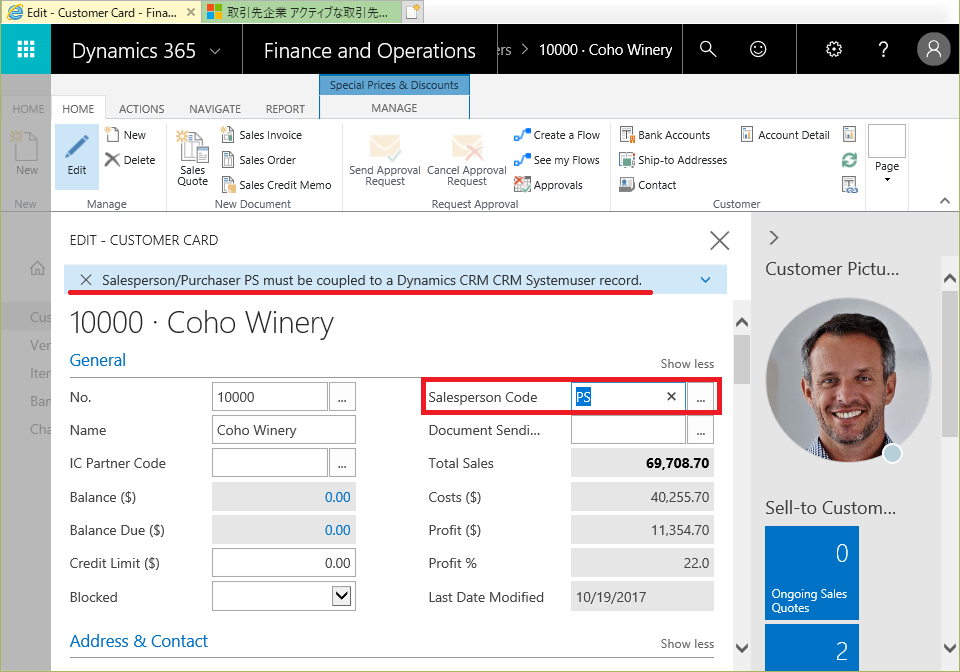The width and height of the screenshot is (960, 672).
Task: Open the feedback smiley icon
Action: (x=758, y=50)
